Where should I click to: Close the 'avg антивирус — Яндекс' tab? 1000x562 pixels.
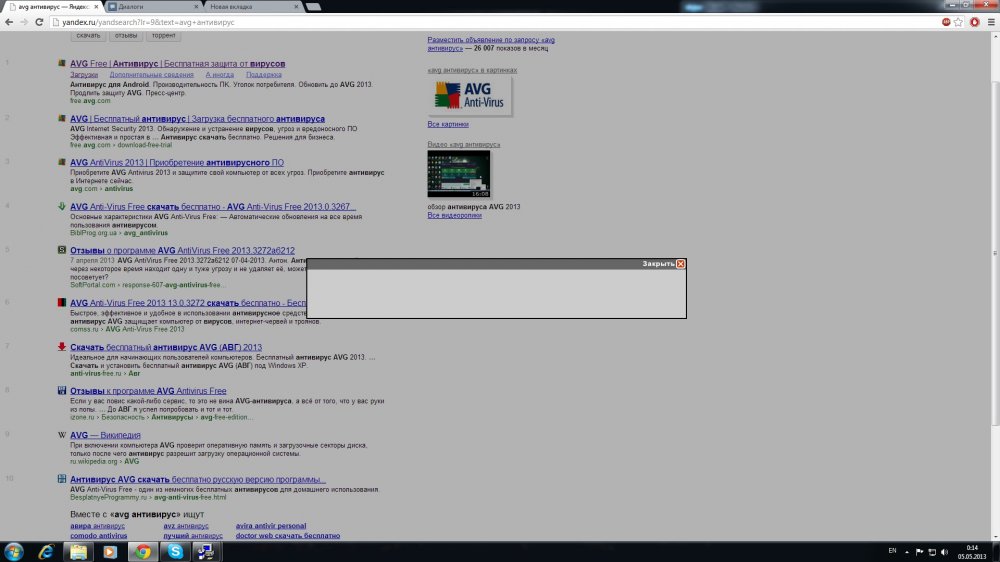[x=96, y=6]
